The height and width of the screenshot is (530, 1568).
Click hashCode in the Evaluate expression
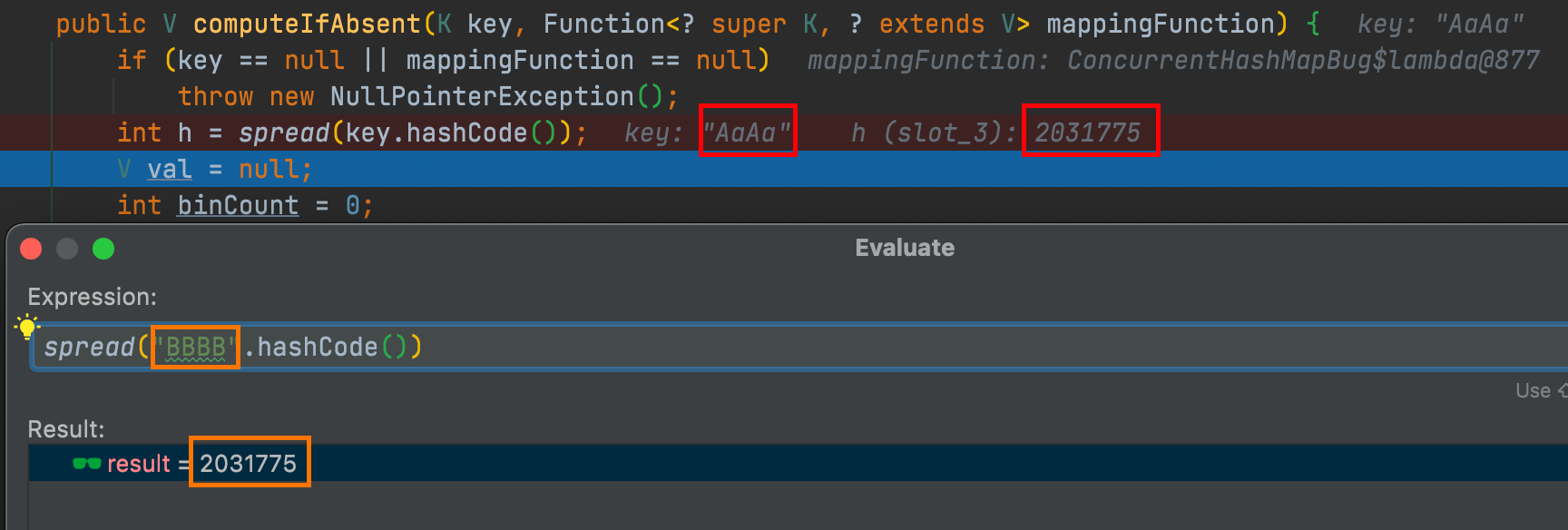coord(318,347)
